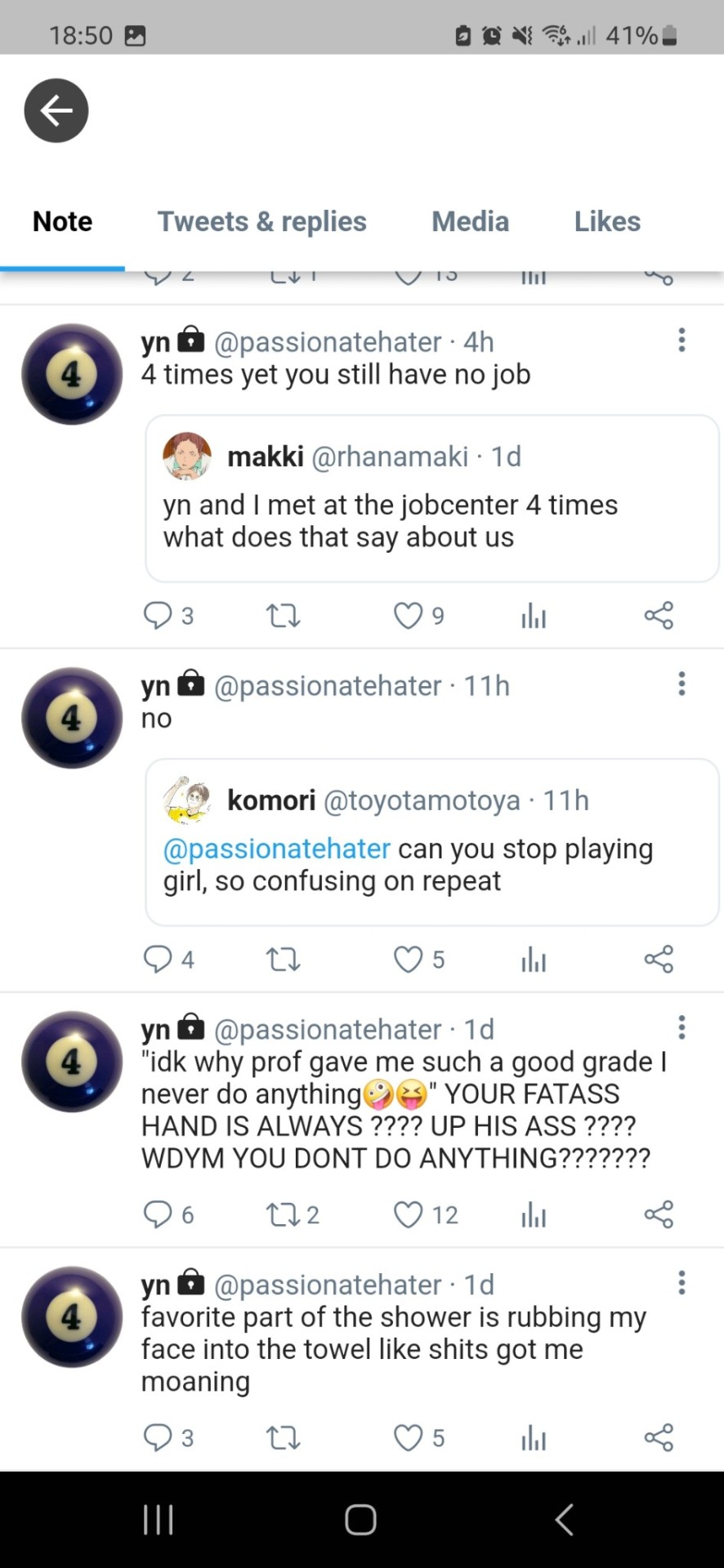
Task: Tap the back arrow button
Action: tap(56, 111)
